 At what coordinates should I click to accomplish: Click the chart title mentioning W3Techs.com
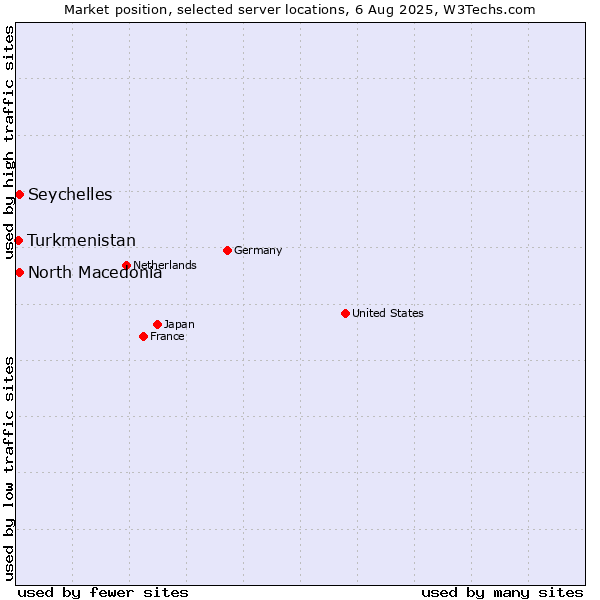pos(300,10)
